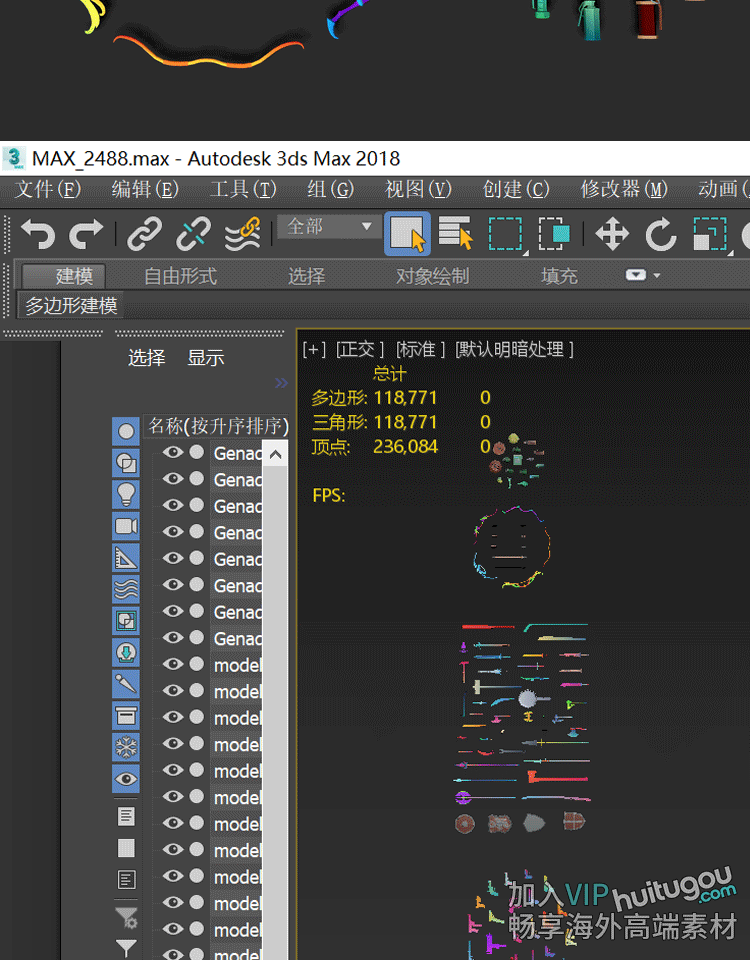Toggle the Display Containers box filter

126,716
